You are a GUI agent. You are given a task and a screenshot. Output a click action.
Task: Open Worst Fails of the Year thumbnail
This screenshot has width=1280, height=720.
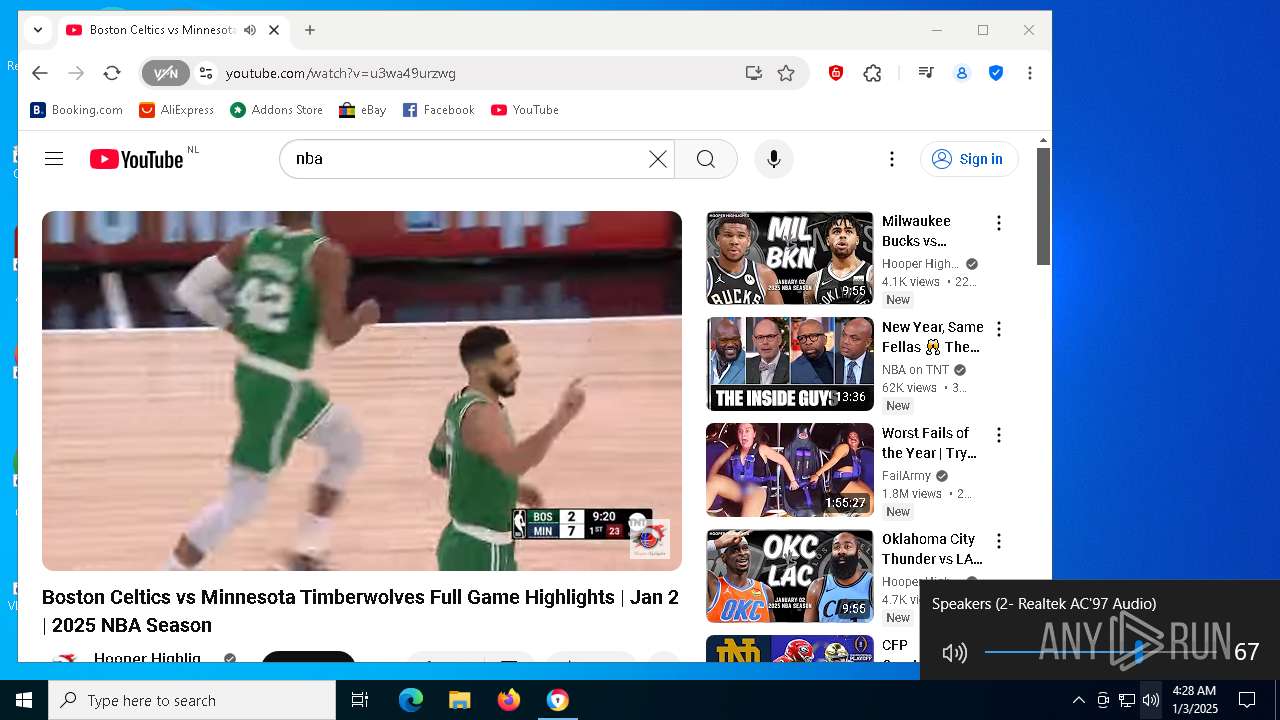[x=790, y=470]
